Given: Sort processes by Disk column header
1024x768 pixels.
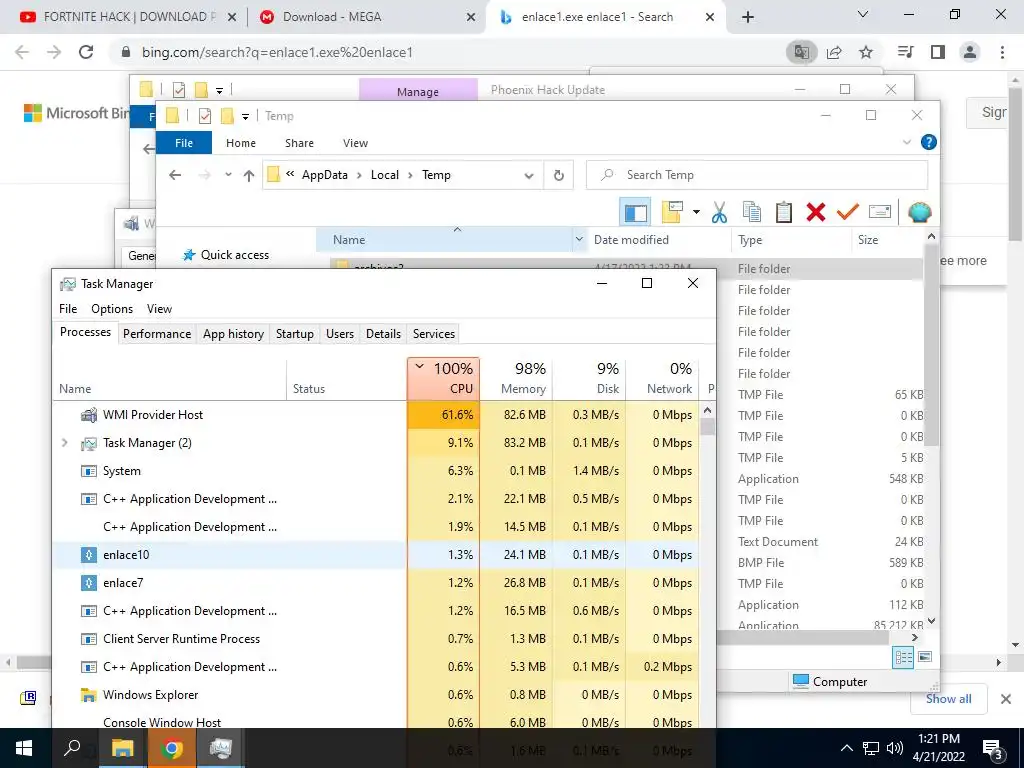Looking at the screenshot, I should coord(589,378).
